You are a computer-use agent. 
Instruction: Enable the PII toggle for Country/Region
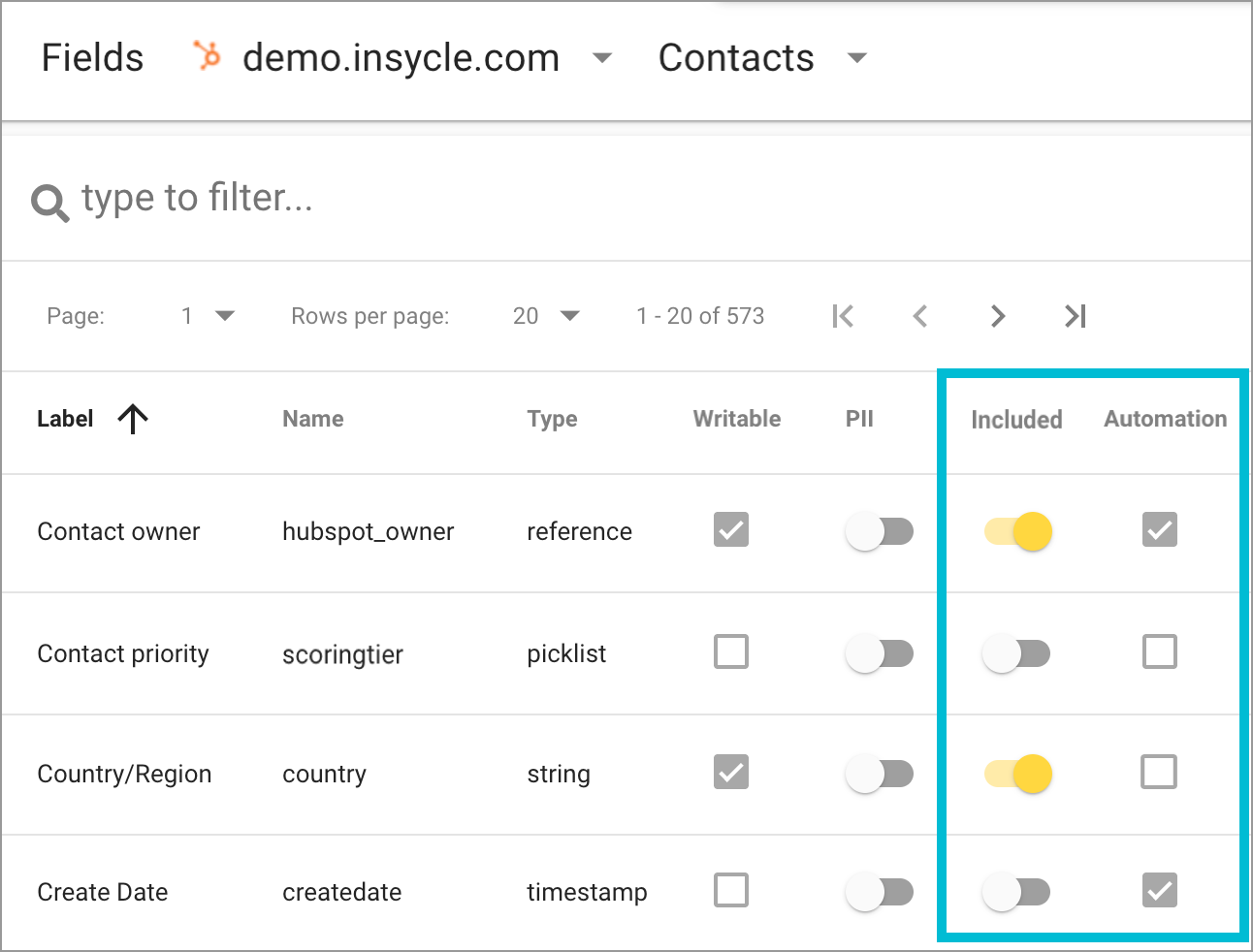pyautogui.click(x=879, y=773)
